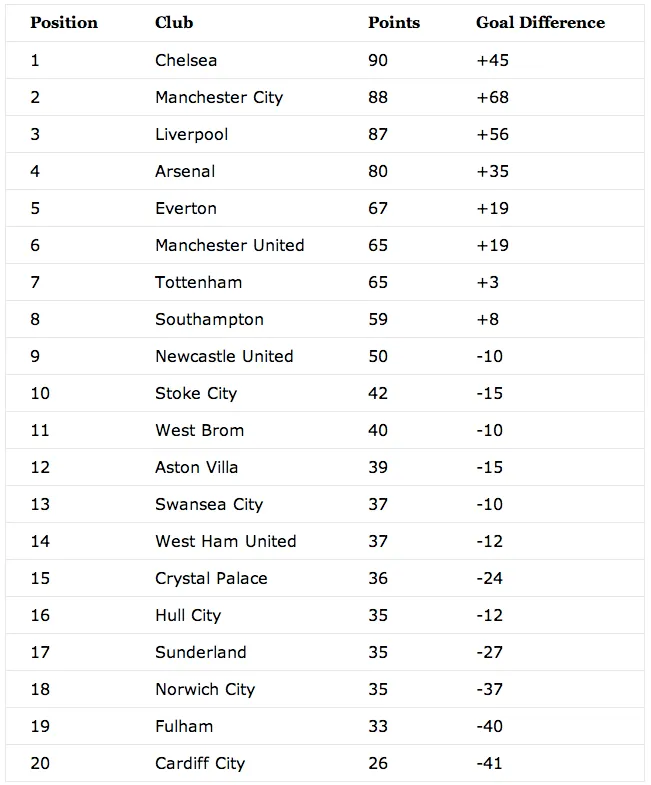Click on Everton in the Club column

coord(186,208)
